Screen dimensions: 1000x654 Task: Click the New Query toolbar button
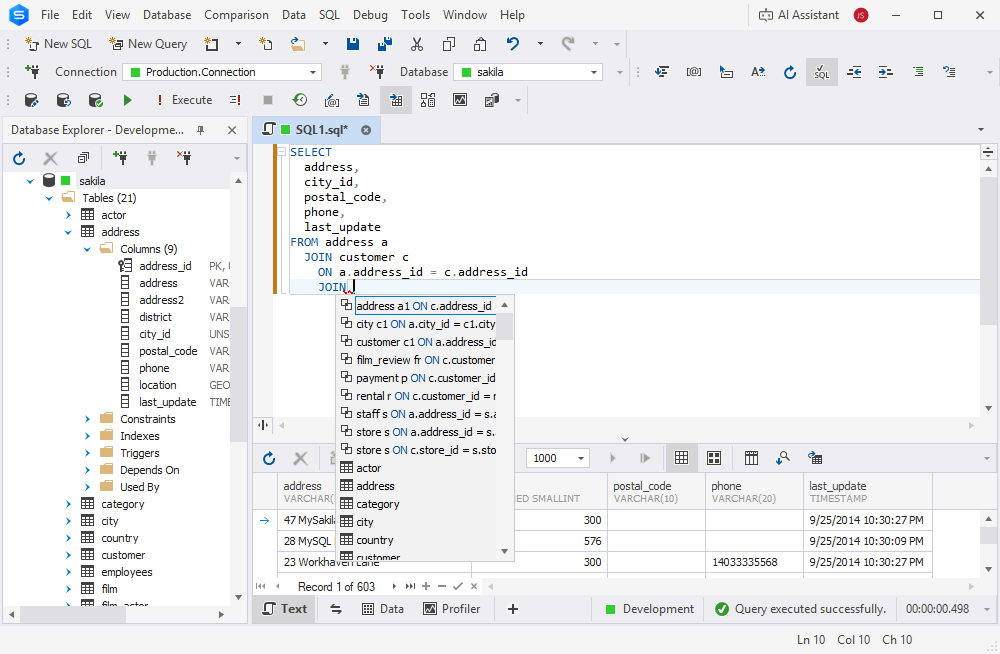[148, 43]
